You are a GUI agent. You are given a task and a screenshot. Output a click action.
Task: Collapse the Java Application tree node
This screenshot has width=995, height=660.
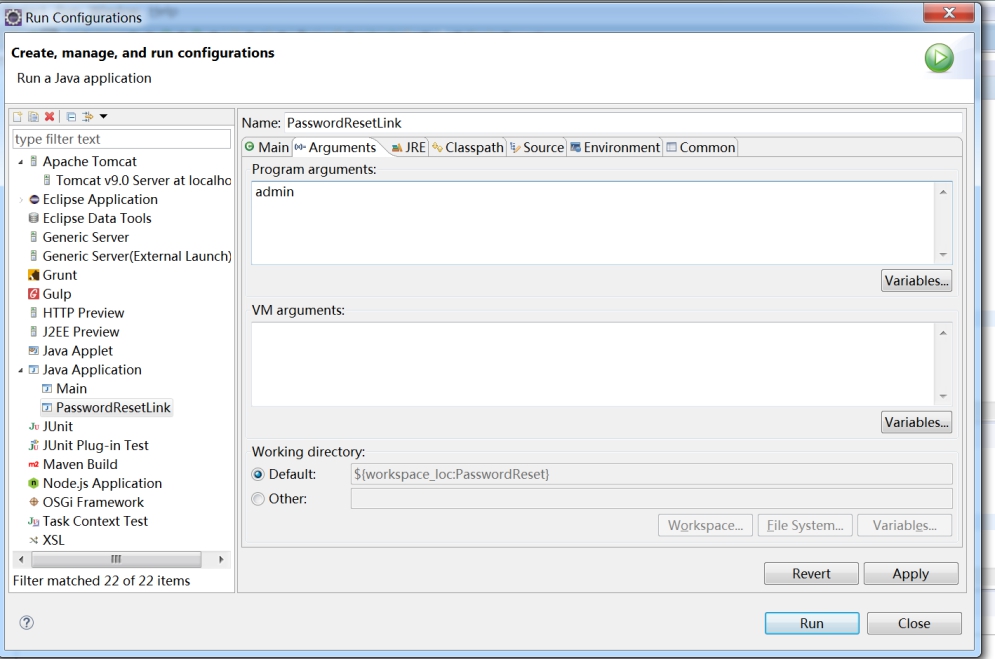point(20,370)
